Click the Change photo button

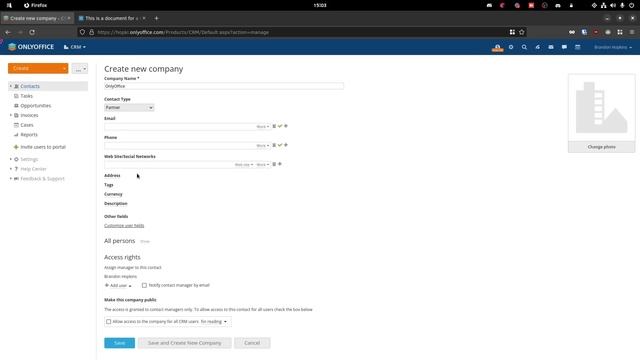tap(602, 147)
